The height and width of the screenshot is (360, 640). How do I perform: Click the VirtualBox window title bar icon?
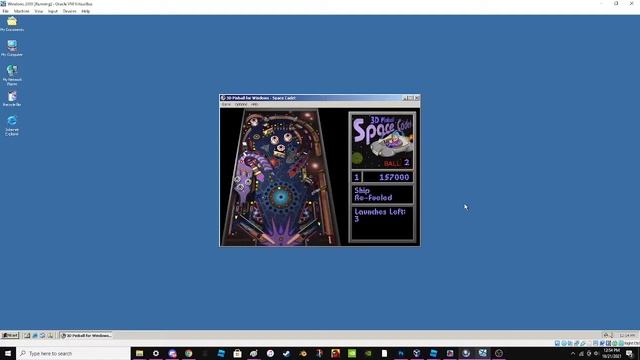[x=3, y=4]
